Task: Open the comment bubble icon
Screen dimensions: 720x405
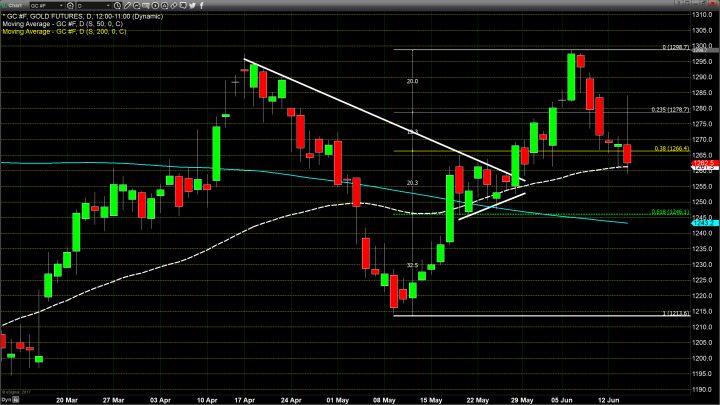Action: pyautogui.click(x=183, y=6)
